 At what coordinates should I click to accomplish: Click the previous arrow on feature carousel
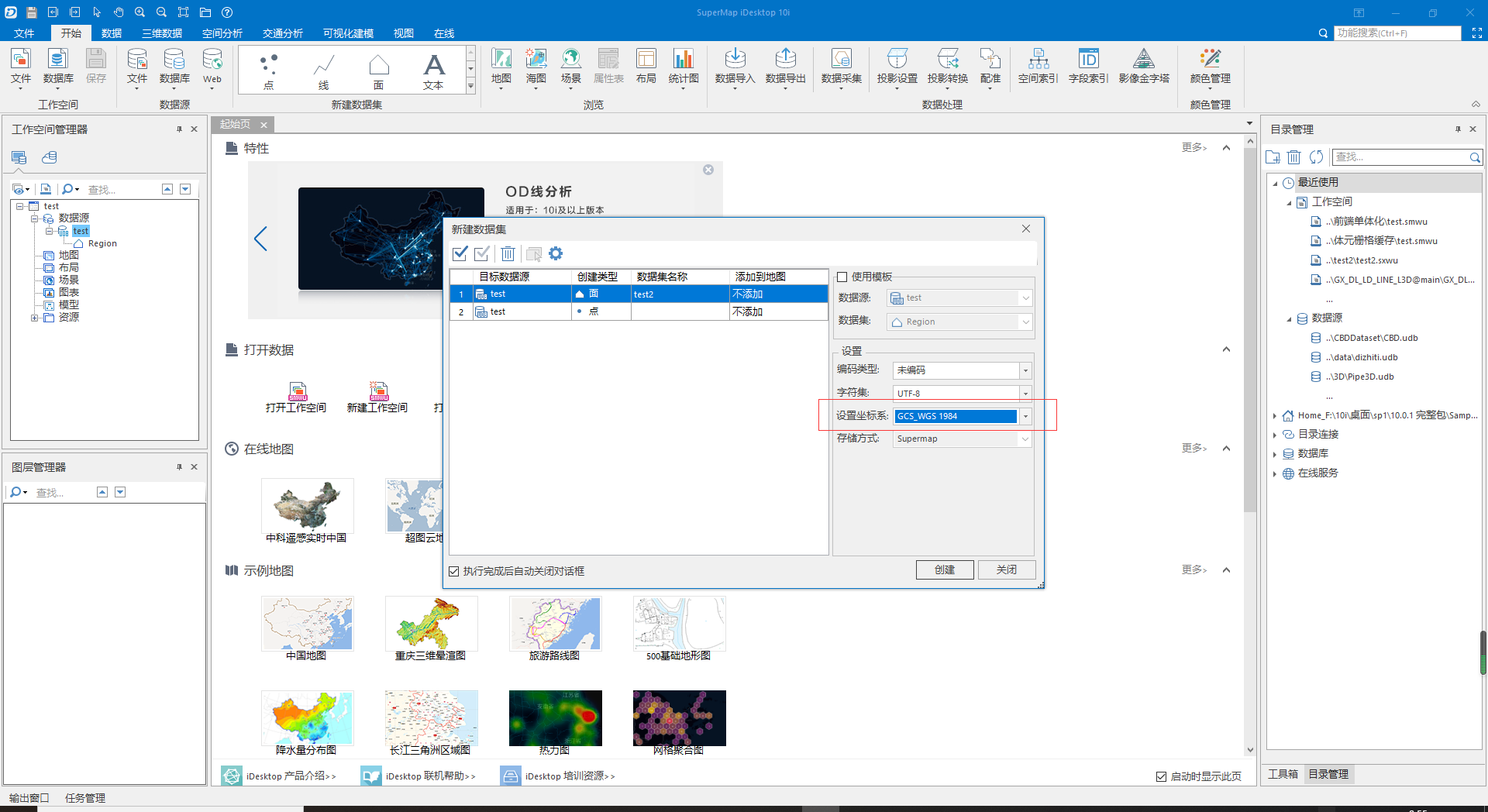click(x=260, y=239)
